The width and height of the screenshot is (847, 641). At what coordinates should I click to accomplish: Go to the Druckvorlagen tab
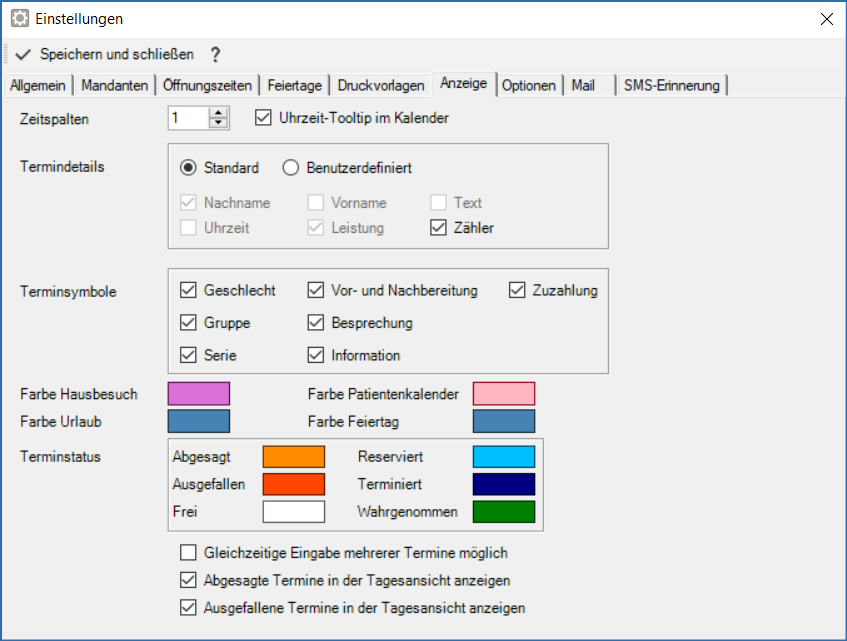380,86
